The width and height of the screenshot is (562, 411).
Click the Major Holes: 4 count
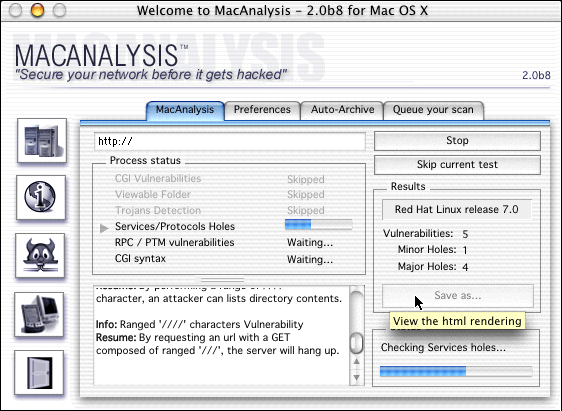[x=433, y=267]
